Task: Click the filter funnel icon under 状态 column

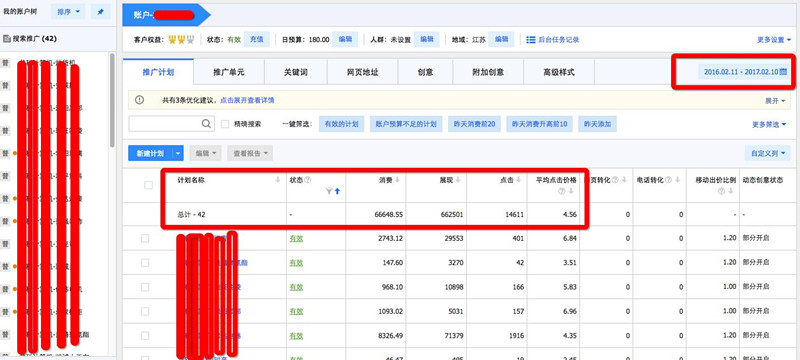Action: (x=329, y=191)
